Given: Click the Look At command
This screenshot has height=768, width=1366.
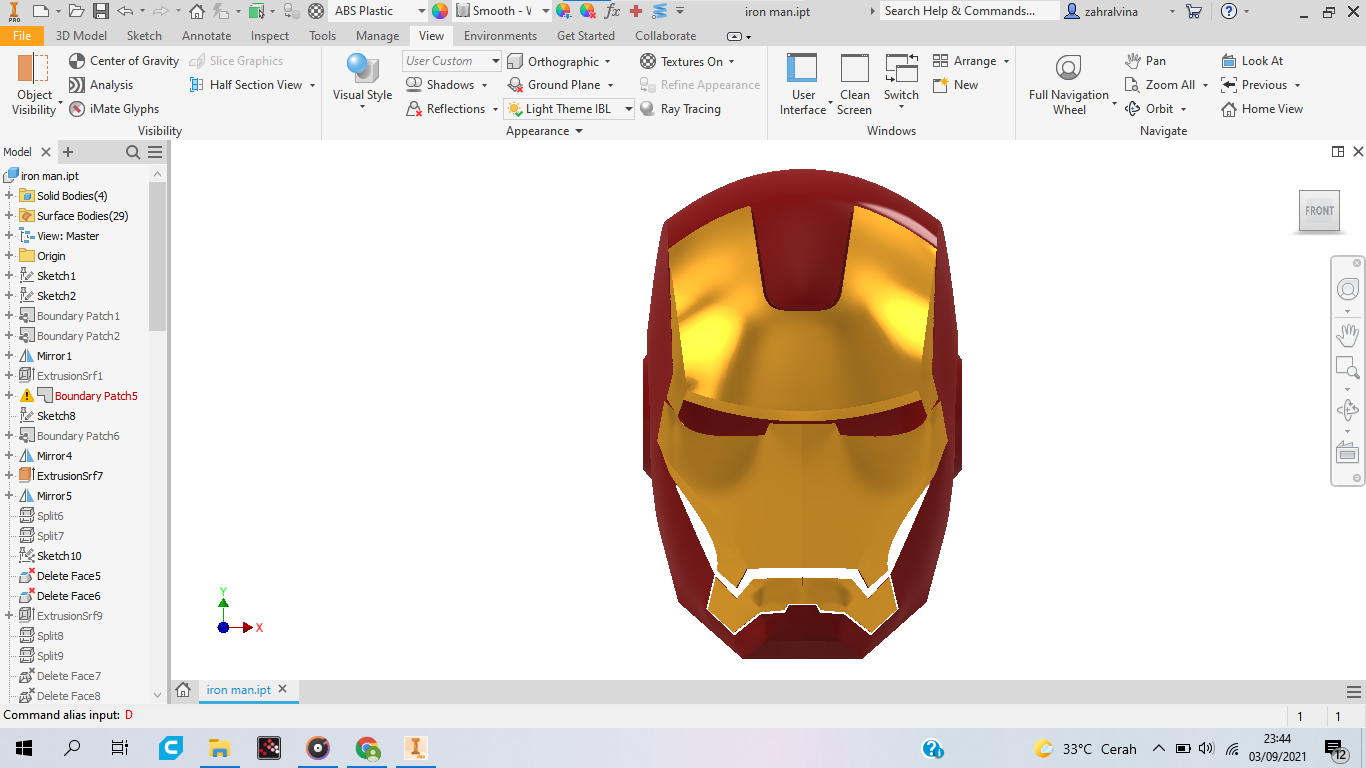Looking at the screenshot, I should click(x=1252, y=61).
